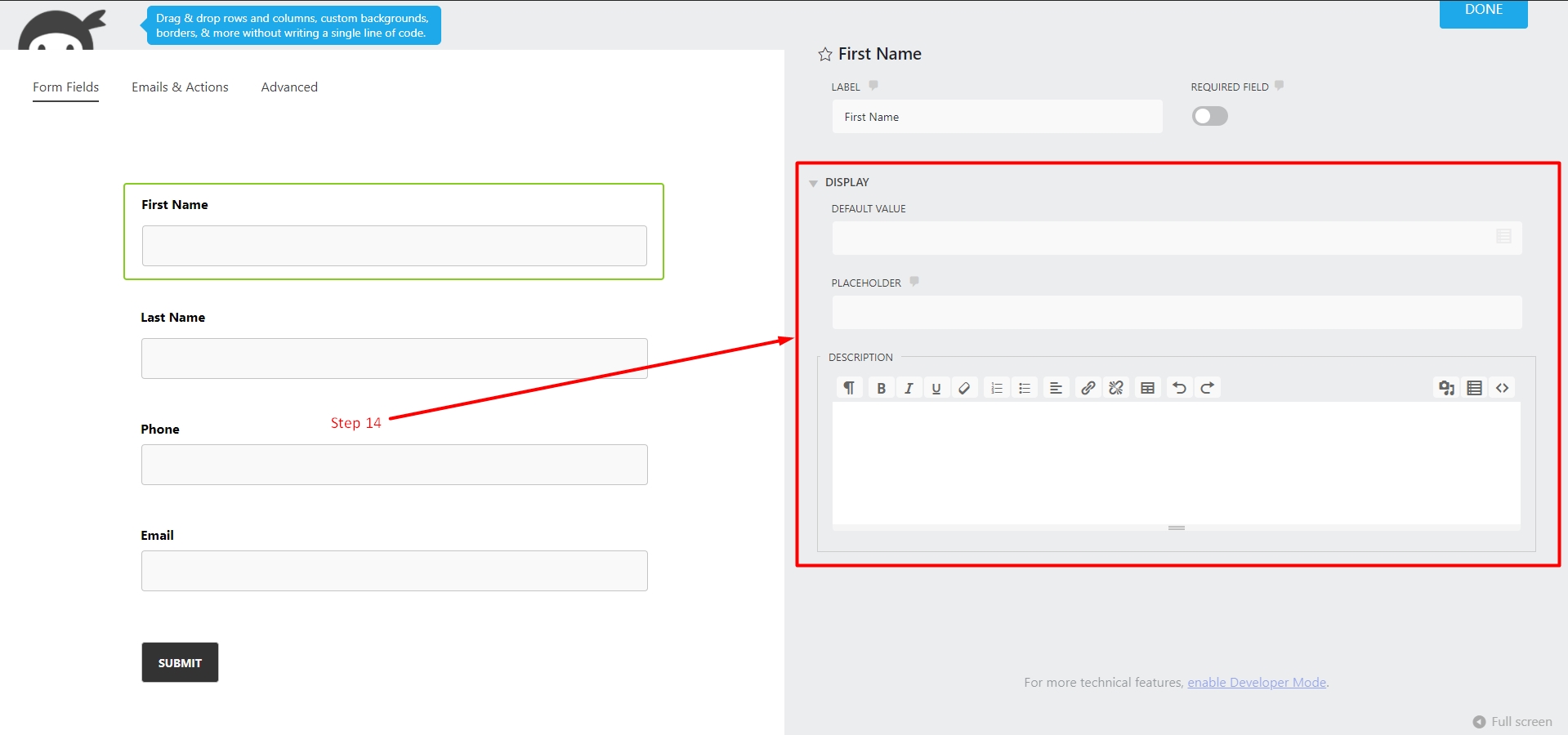Open the insert media icon

(1446, 388)
